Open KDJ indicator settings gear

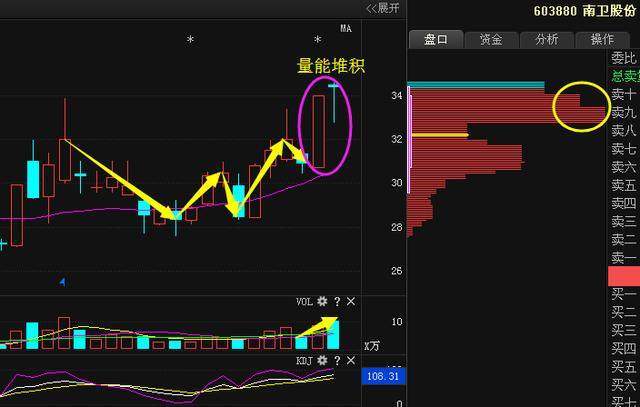(x=322, y=360)
